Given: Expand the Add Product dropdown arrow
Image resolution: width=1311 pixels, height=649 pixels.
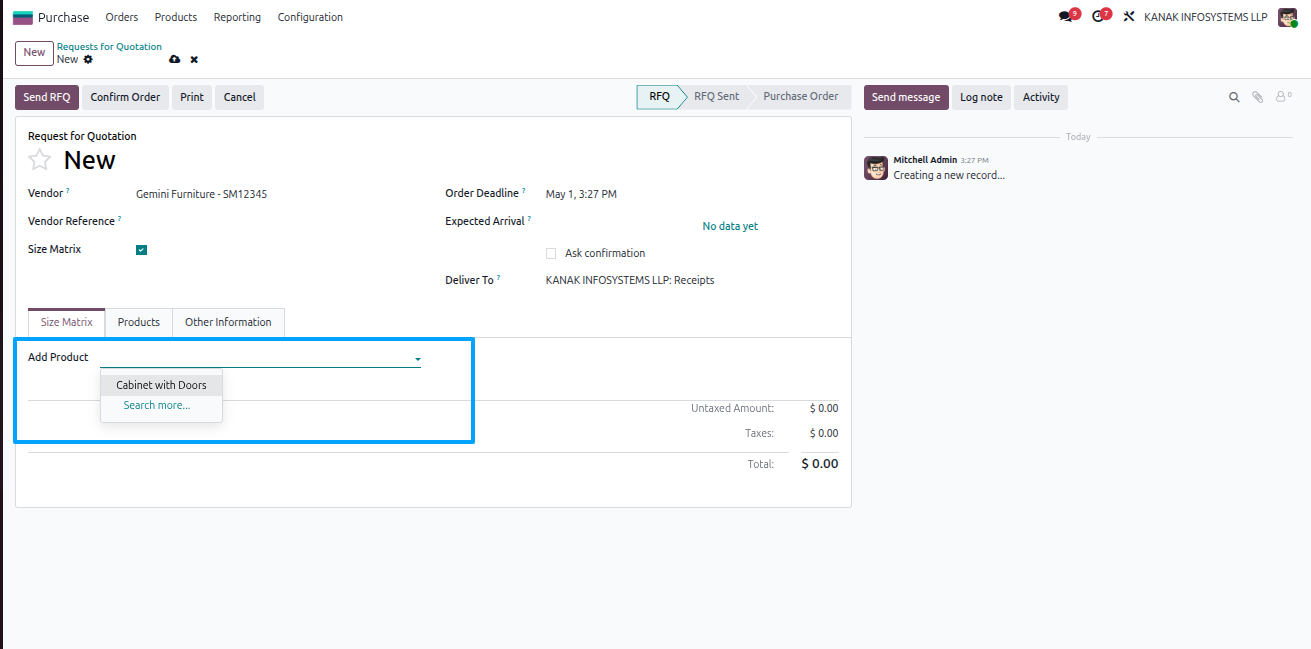Looking at the screenshot, I should tap(417, 358).
